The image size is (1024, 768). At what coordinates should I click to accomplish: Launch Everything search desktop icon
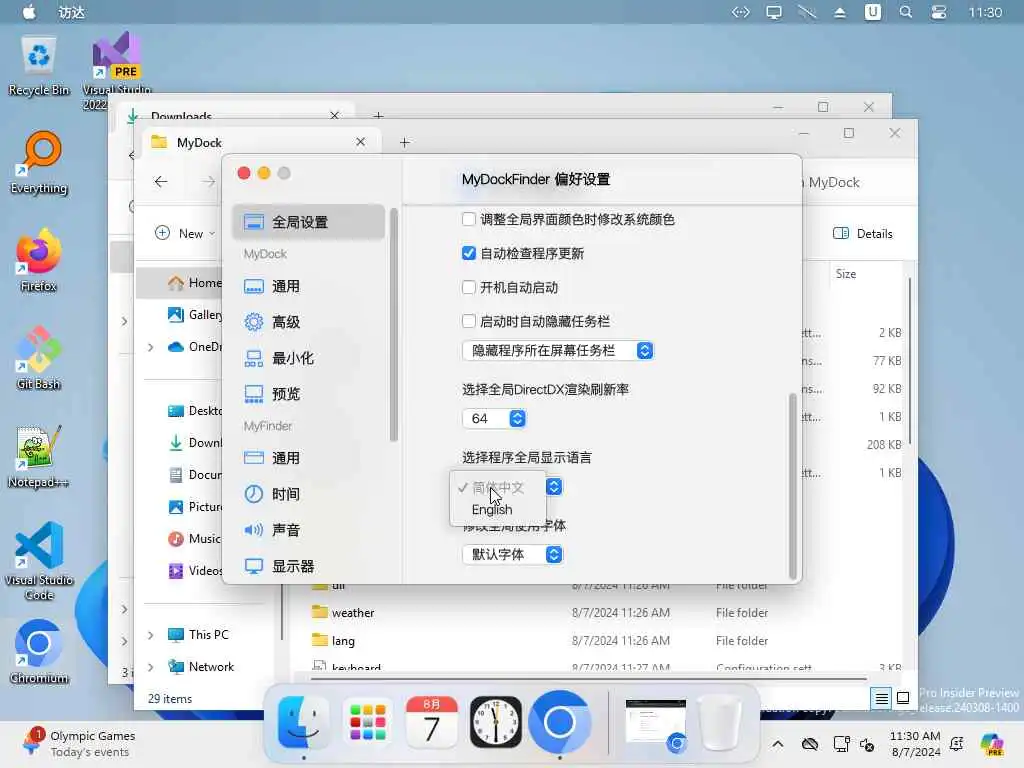[39, 163]
